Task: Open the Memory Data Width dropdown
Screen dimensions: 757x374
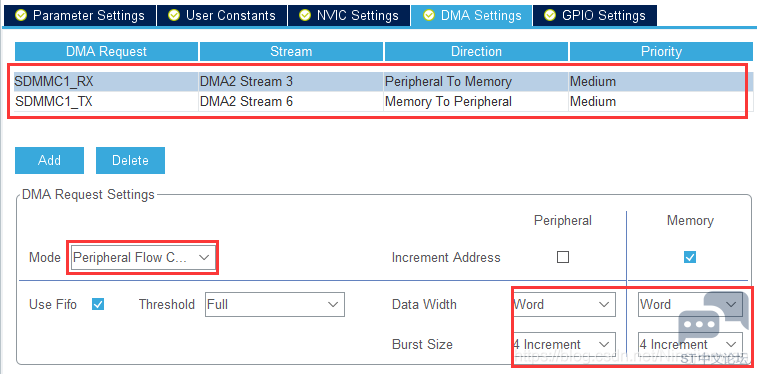Action: pyautogui.click(x=690, y=305)
